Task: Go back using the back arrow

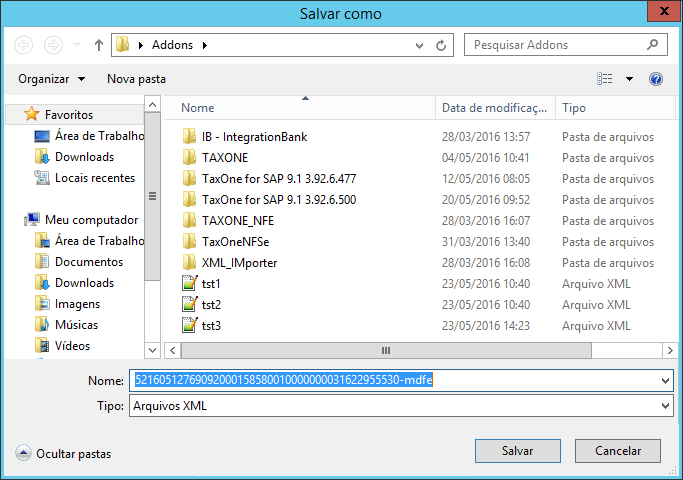Action: (x=24, y=45)
